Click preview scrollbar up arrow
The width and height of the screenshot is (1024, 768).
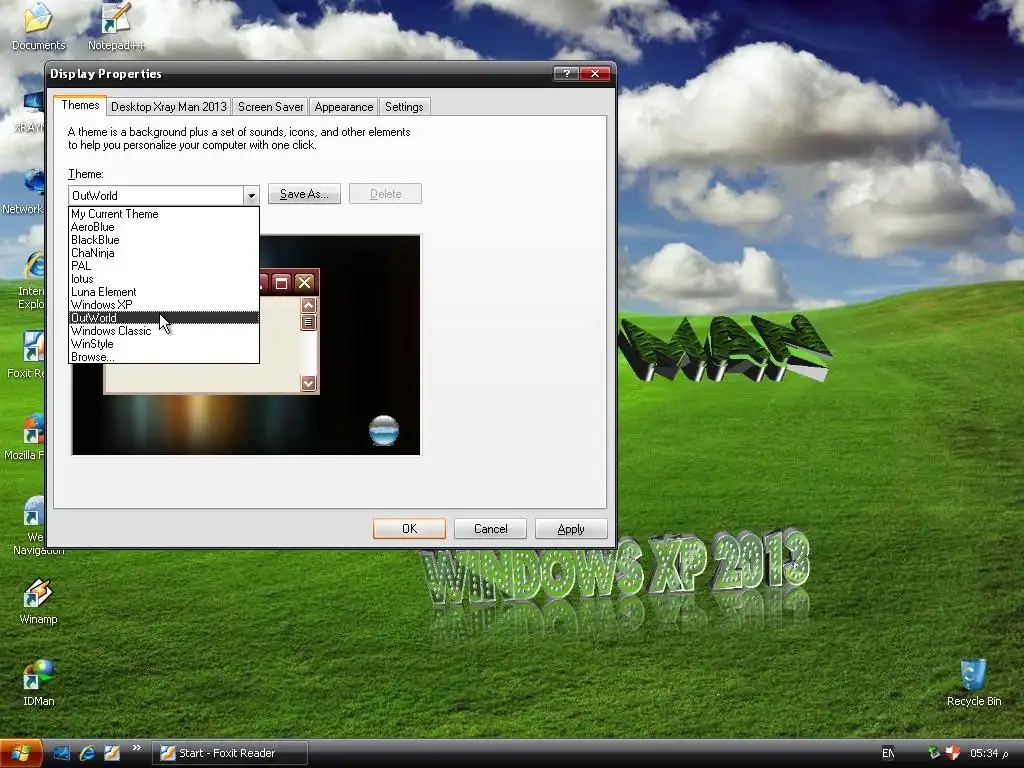click(x=308, y=305)
